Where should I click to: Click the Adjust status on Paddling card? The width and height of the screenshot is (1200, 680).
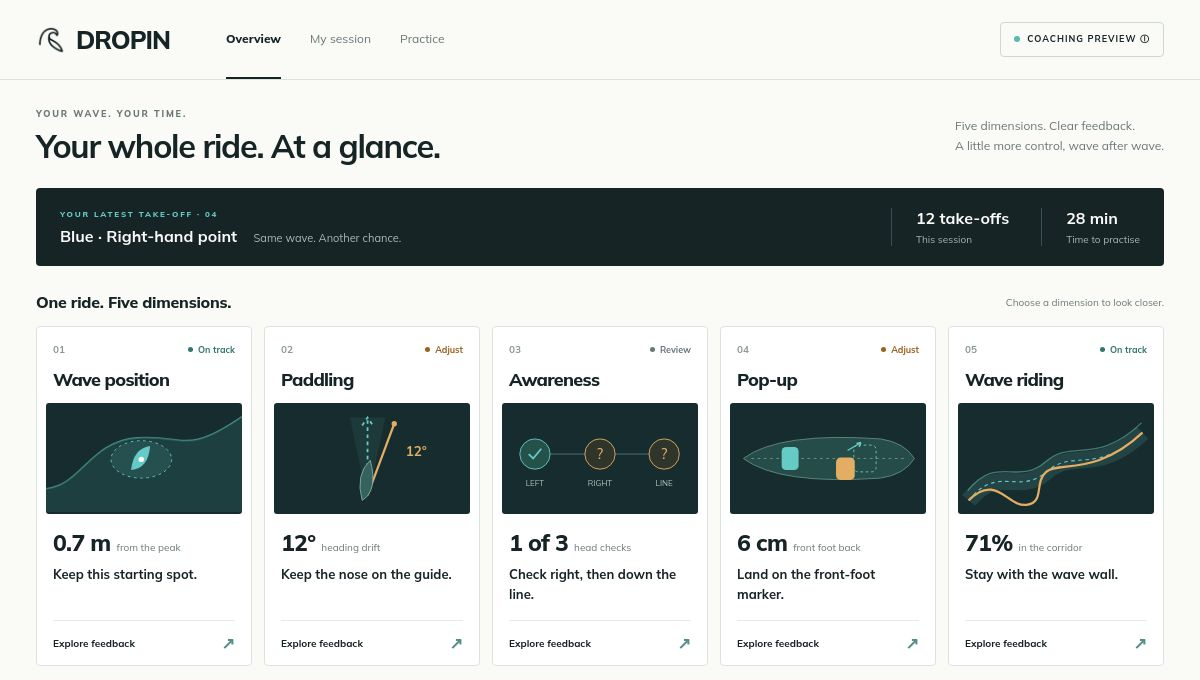(x=444, y=350)
